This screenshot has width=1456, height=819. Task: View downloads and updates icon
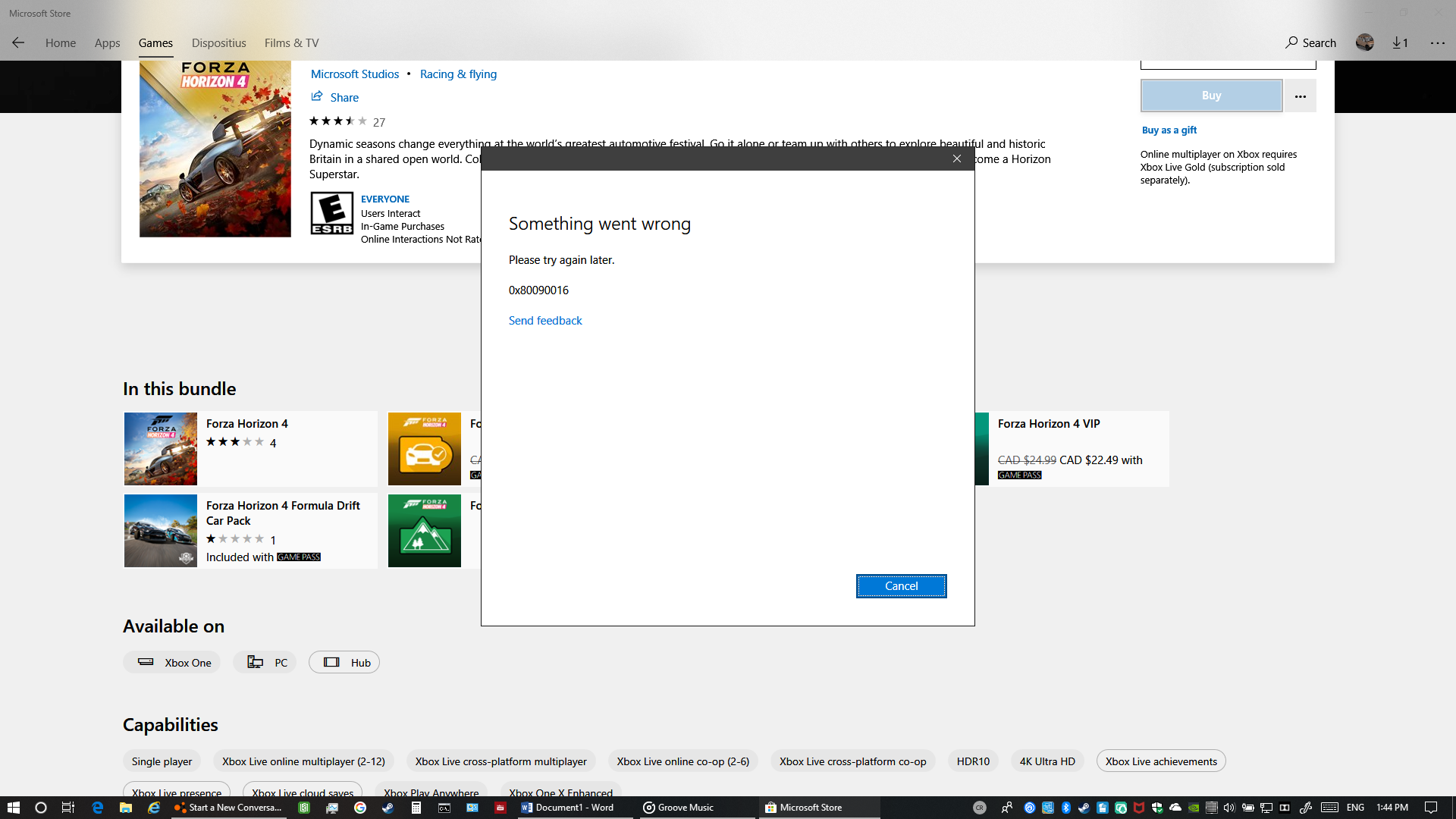click(x=1400, y=42)
